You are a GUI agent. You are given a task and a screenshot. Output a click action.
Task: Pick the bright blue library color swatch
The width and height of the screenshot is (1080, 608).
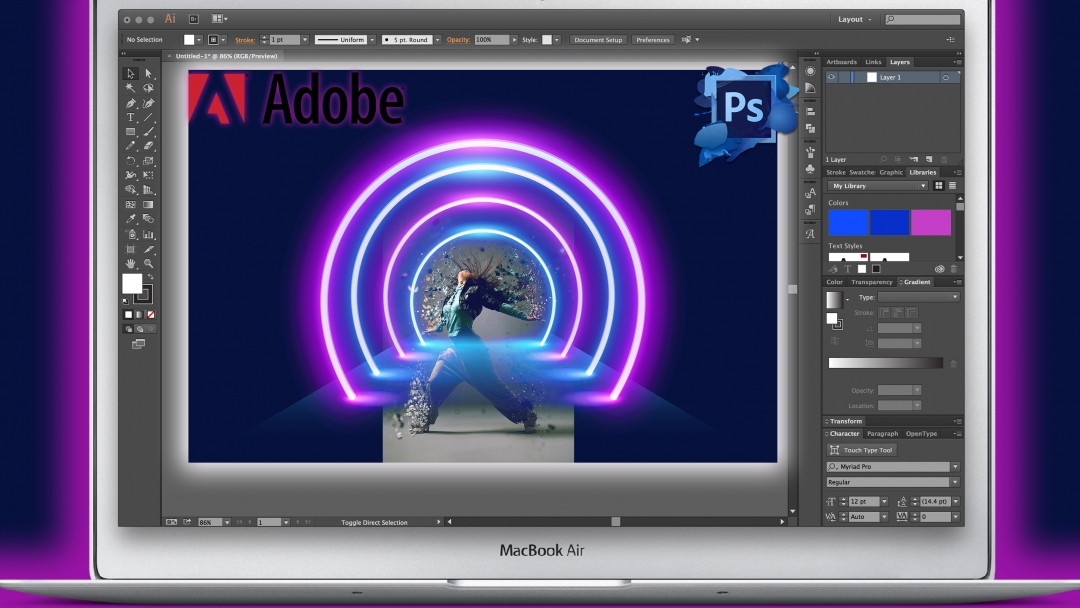click(x=848, y=223)
